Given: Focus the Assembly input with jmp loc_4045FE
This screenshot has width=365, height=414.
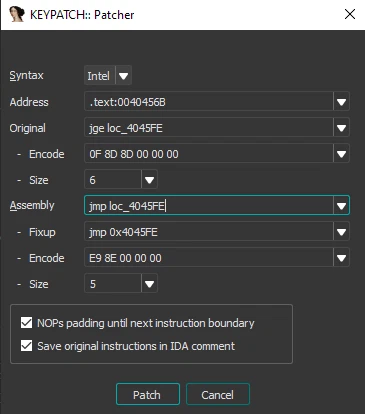Looking at the screenshot, I should click(x=209, y=206).
